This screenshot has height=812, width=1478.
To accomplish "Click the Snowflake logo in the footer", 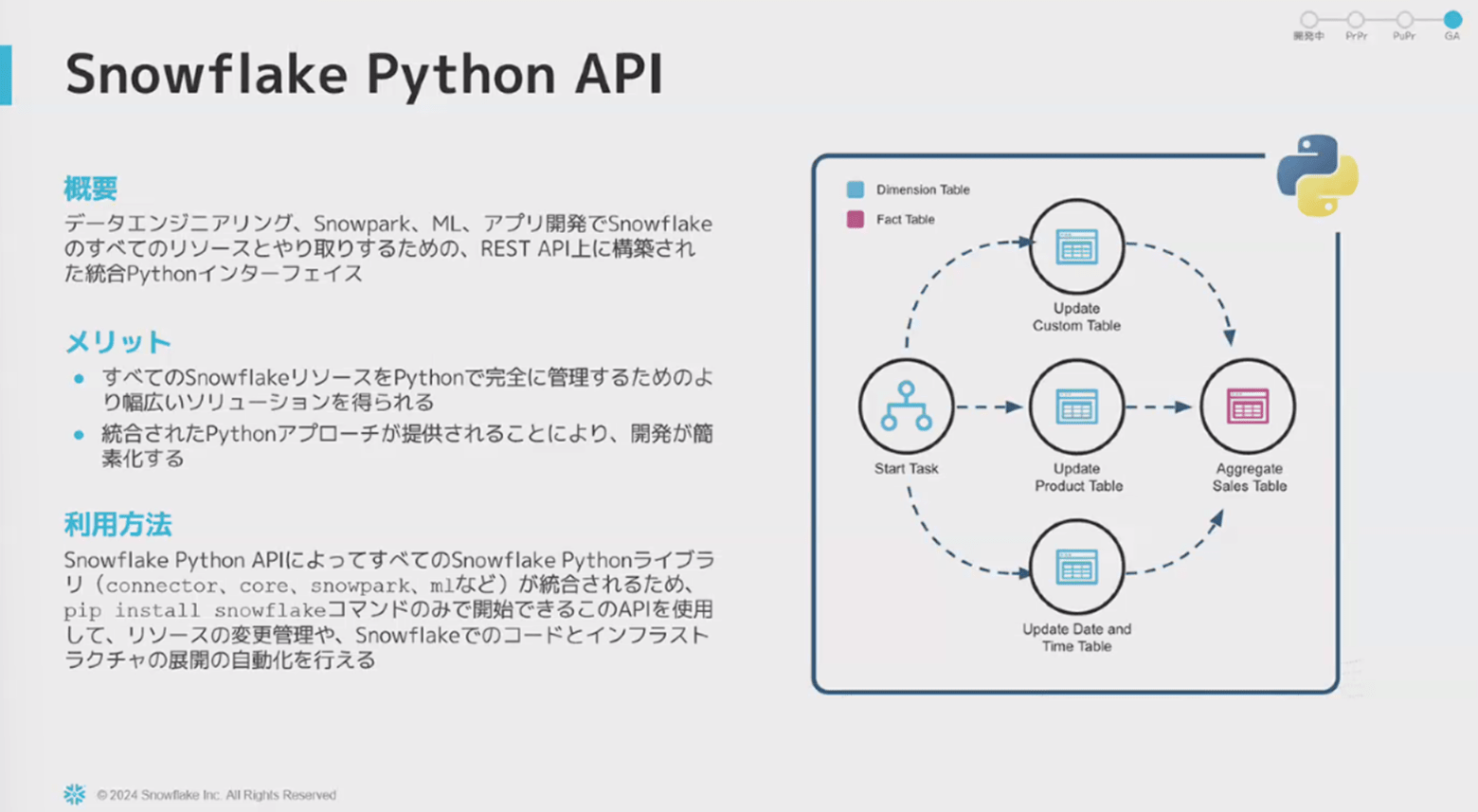I will 75,794.
